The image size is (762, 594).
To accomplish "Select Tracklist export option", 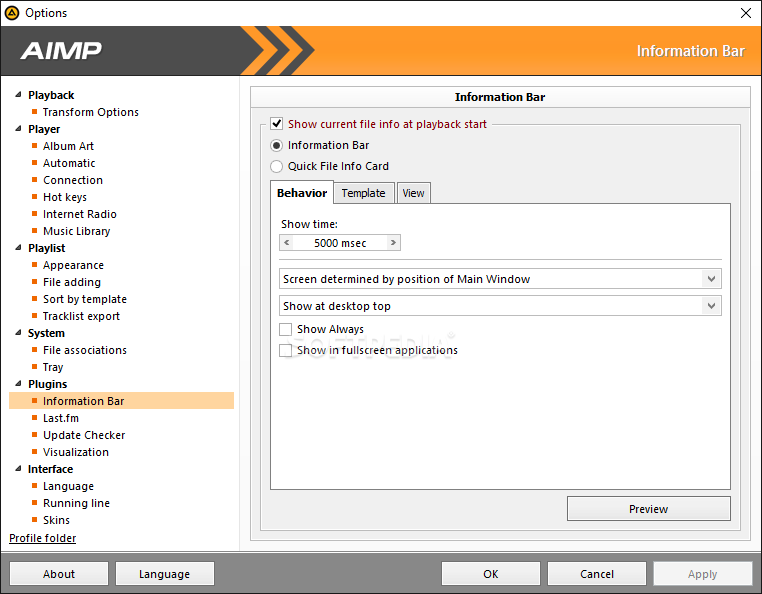I will pyautogui.click(x=81, y=316).
